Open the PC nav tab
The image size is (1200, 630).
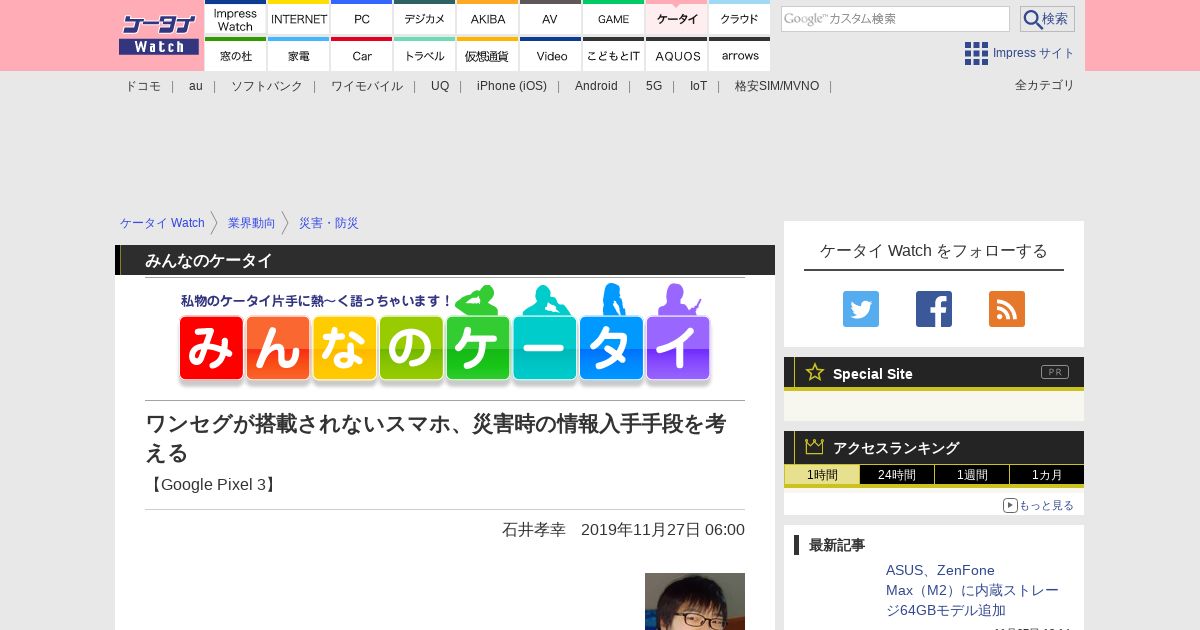362,18
